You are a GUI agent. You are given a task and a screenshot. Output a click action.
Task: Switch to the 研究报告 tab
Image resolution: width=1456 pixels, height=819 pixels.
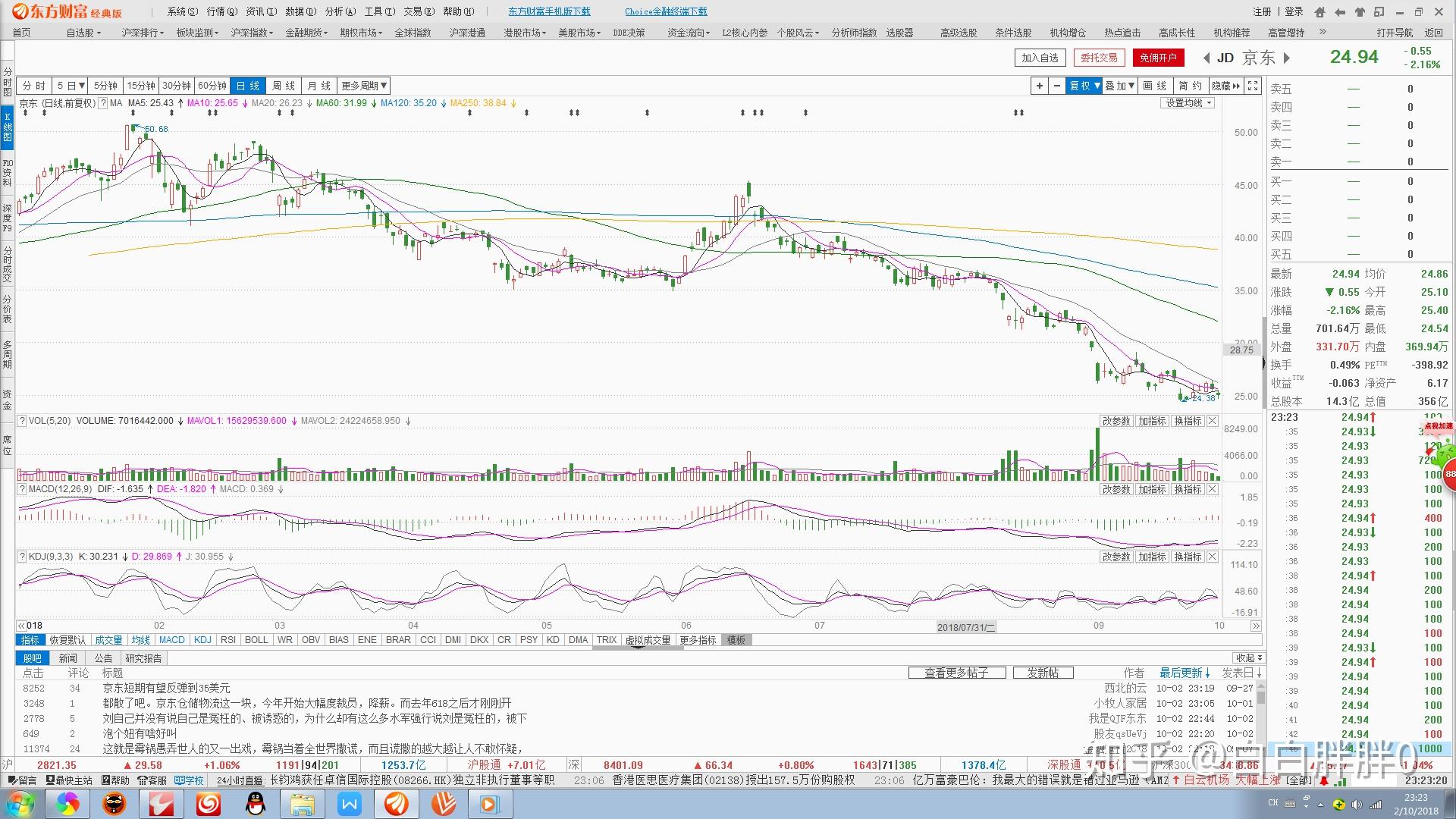[144, 658]
